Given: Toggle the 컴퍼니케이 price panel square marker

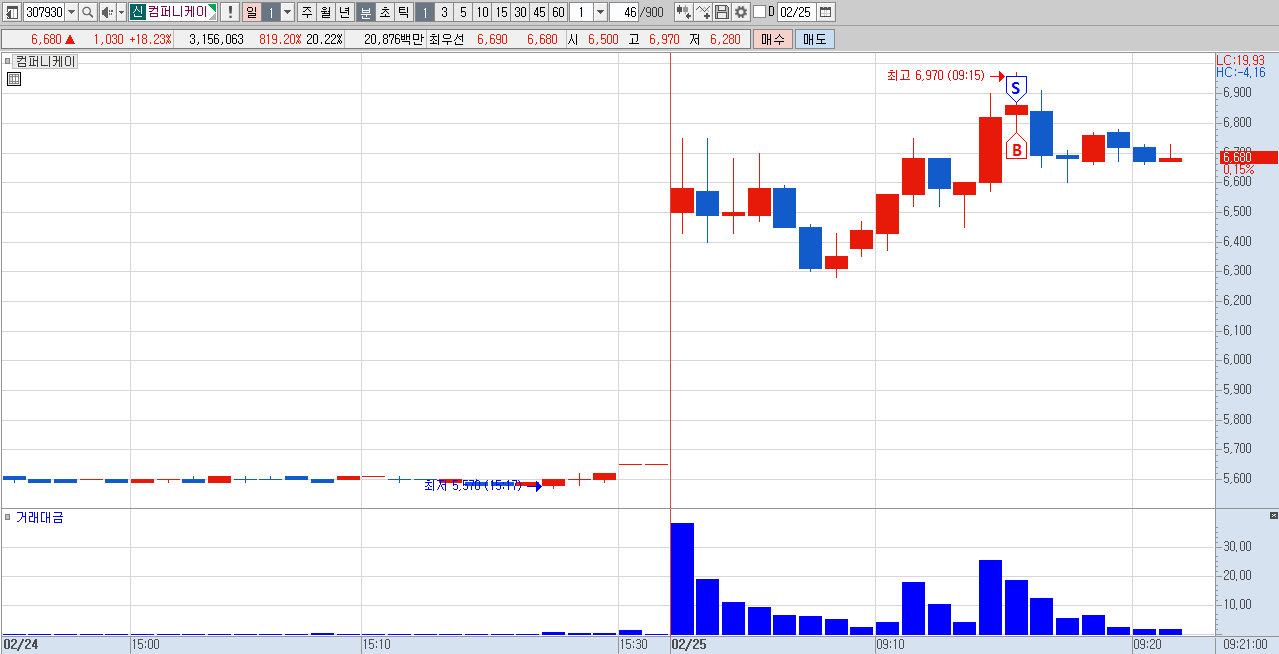Looking at the screenshot, I should [x=8, y=61].
